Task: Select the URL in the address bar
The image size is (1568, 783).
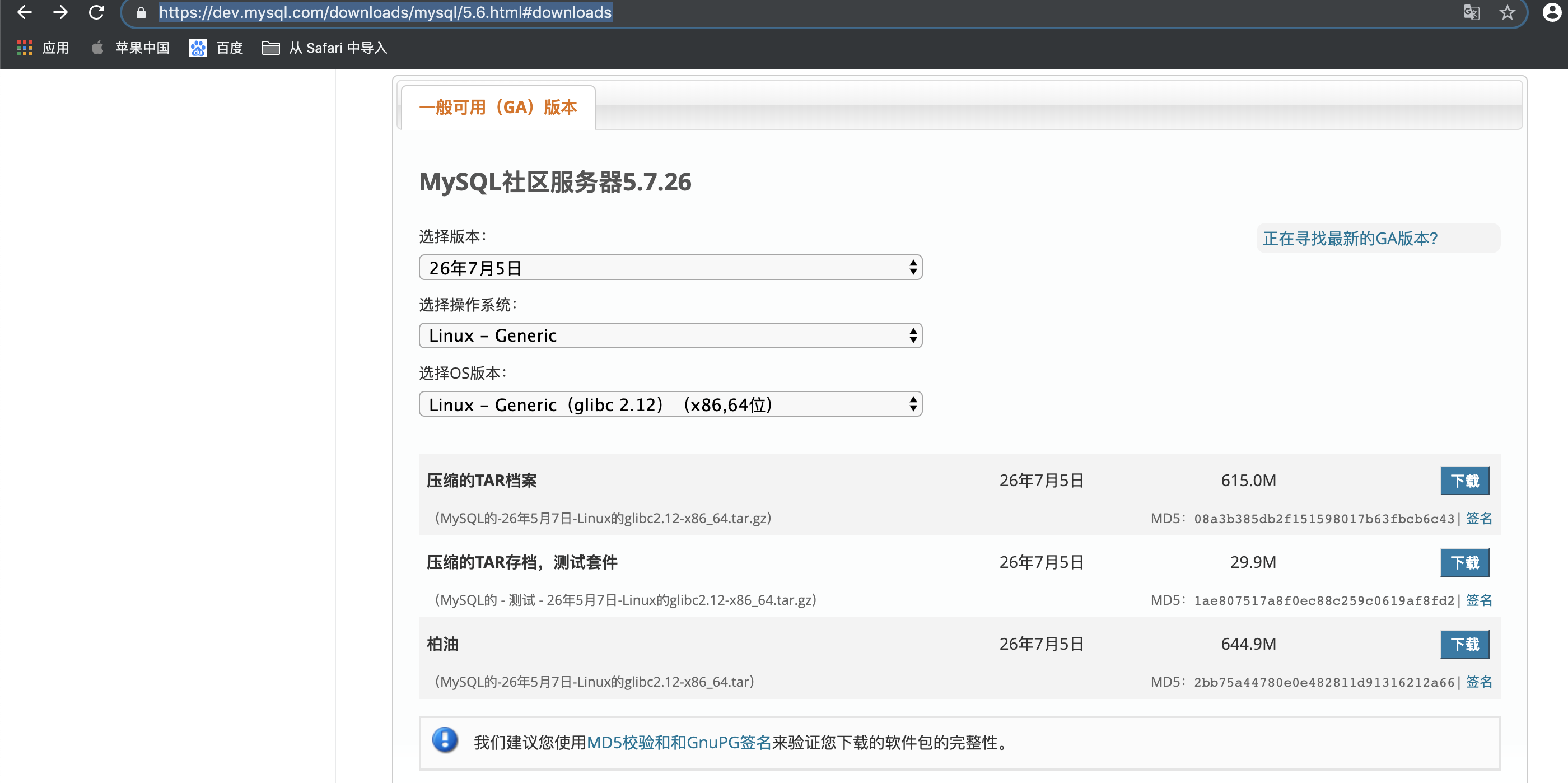Action: tap(385, 13)
